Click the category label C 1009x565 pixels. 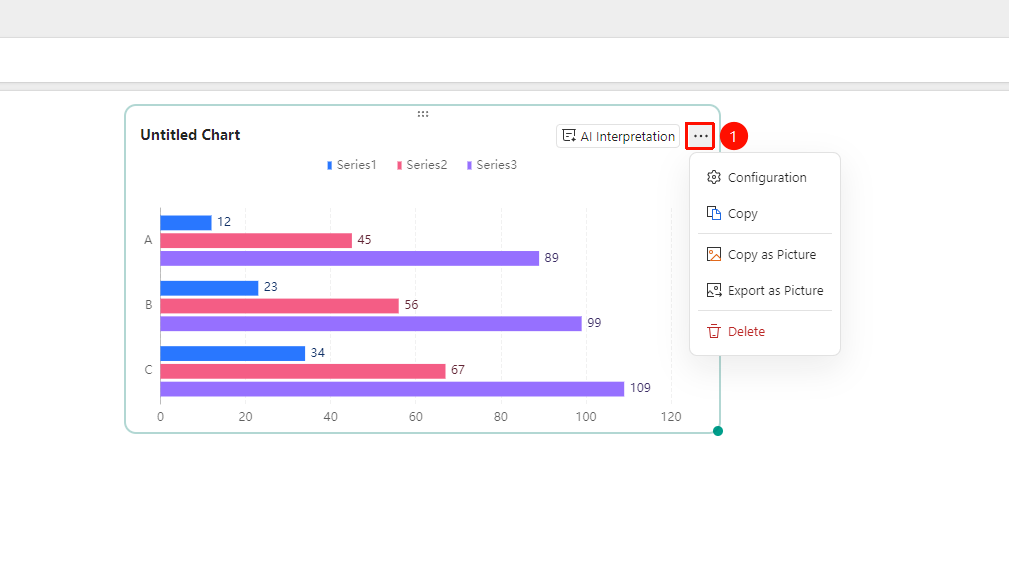(x=149, y=370)
